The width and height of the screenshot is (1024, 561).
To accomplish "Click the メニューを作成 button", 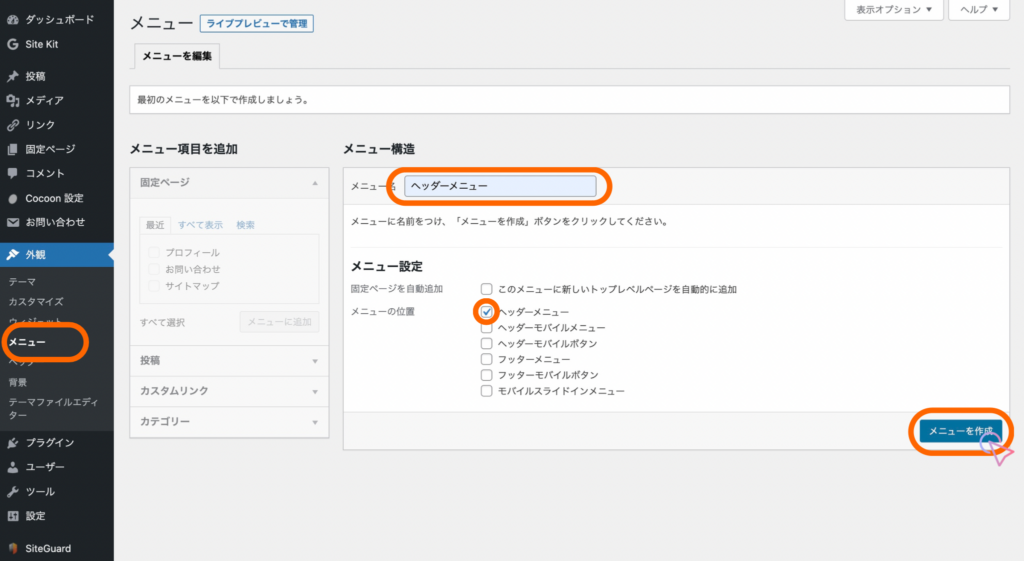I will tap(960, 431).
